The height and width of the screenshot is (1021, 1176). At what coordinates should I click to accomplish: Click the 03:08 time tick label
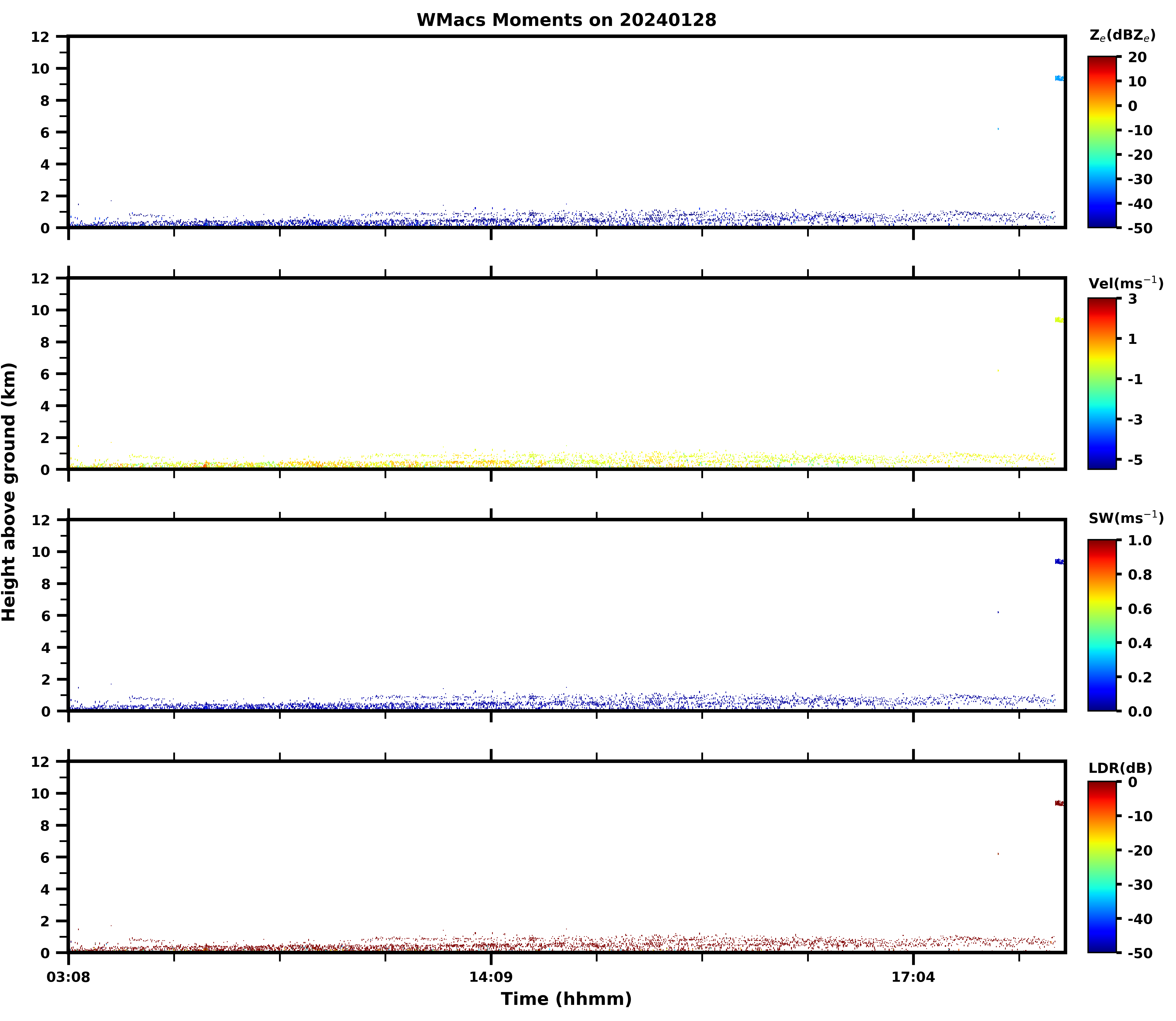point(68,978)
